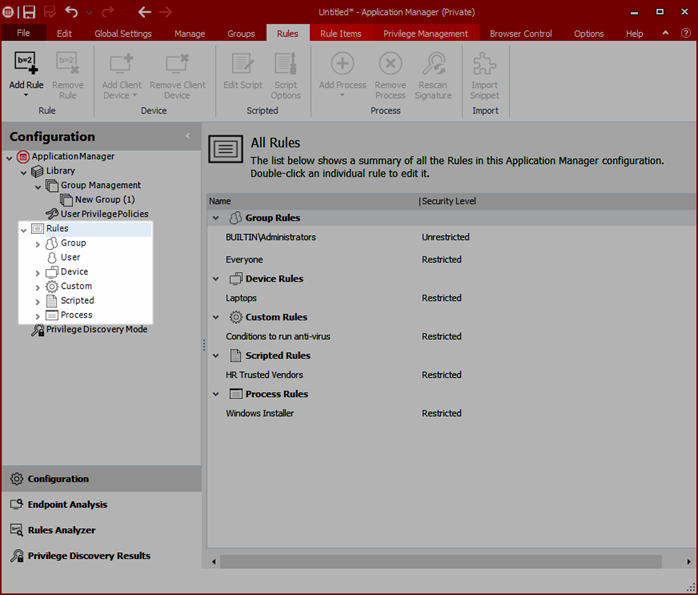This screenshot has width=698, height=595.
Task: Click the Save icon in title bar
Action: coord(29,12)
